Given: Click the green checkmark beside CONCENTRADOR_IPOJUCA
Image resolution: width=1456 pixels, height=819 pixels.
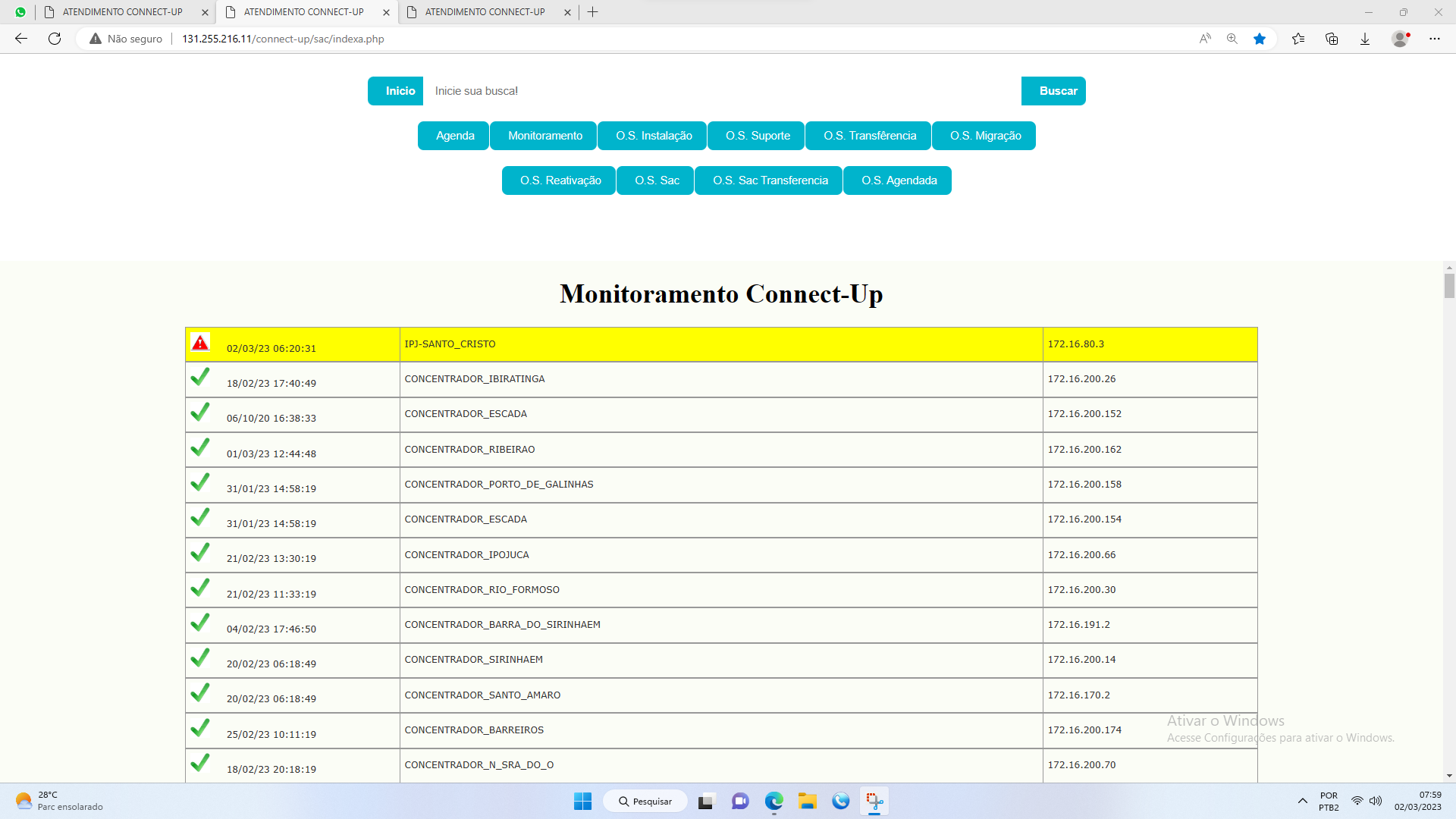Looking at the screenshot, I should click(x=200, y=553).
